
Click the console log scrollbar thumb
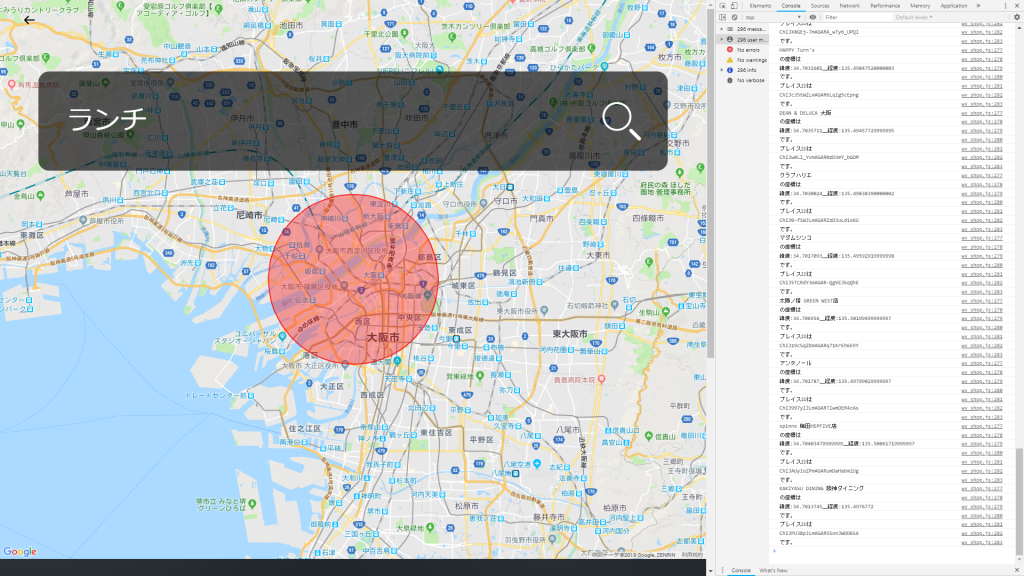pyautogui.click(x=1019, y=501)
